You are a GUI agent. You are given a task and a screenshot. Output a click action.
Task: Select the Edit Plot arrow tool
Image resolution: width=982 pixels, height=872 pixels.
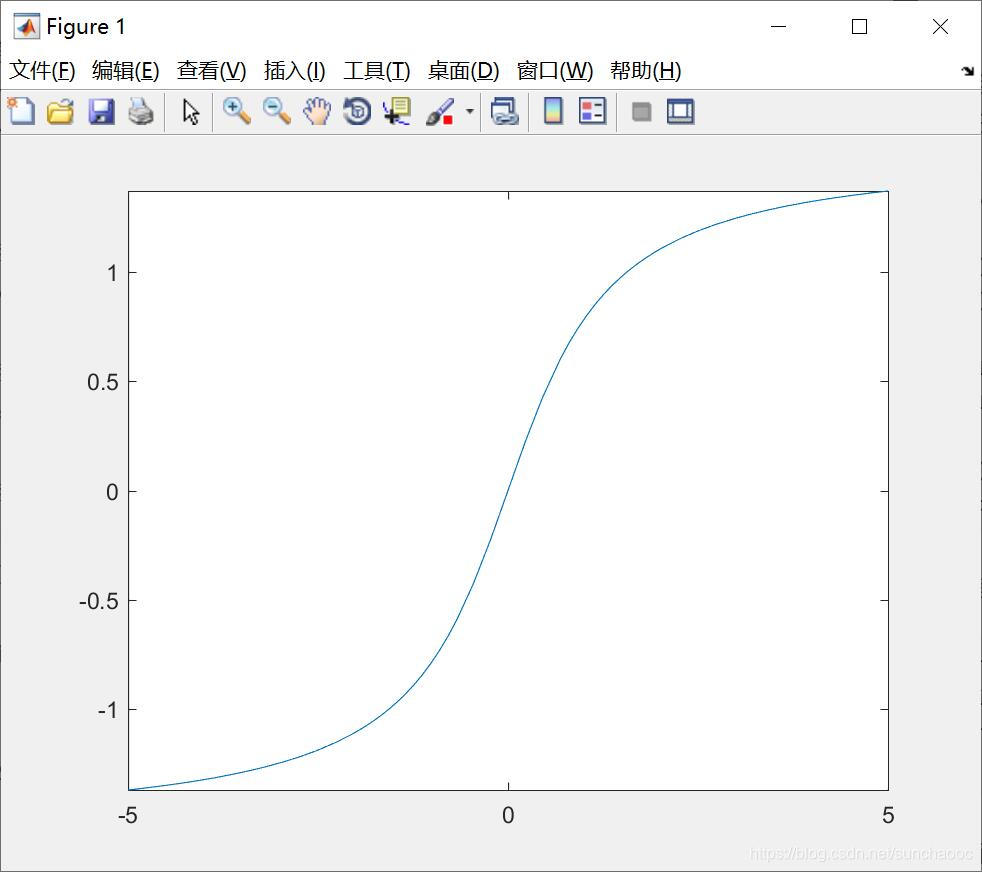coord(191,112)
